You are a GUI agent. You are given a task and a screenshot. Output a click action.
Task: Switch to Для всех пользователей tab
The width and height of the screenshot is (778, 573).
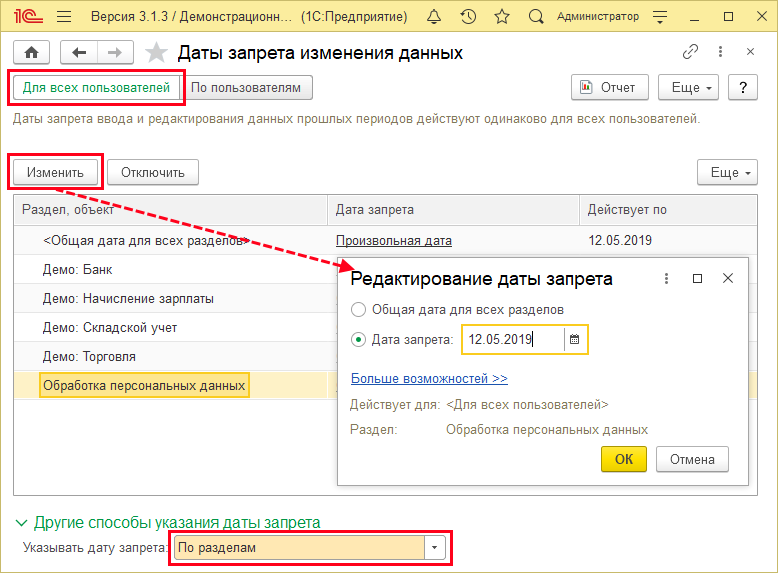pos(96,88)
